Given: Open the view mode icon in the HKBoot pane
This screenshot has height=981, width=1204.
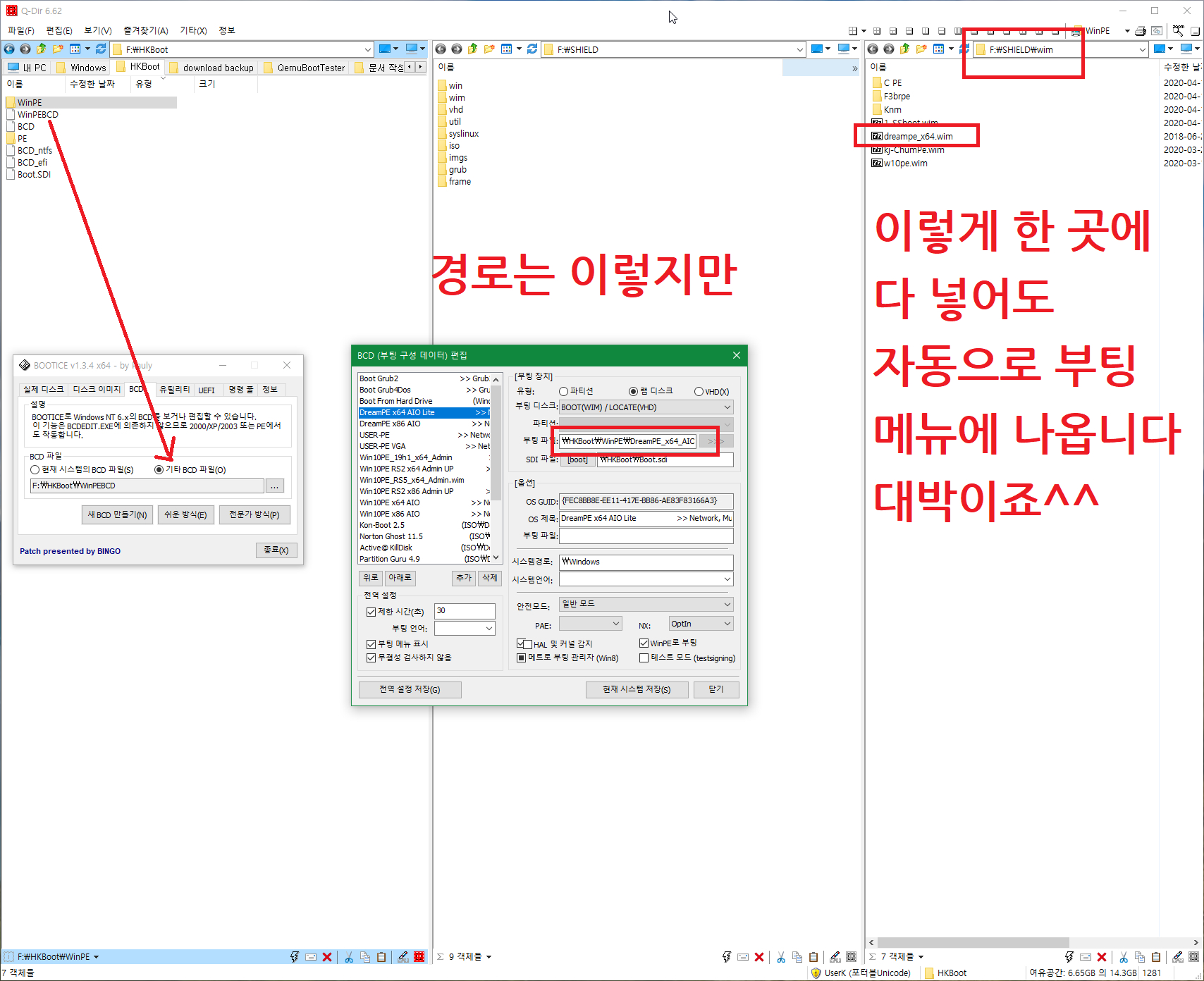Looking at the screenshot, I should pos(75,49).
